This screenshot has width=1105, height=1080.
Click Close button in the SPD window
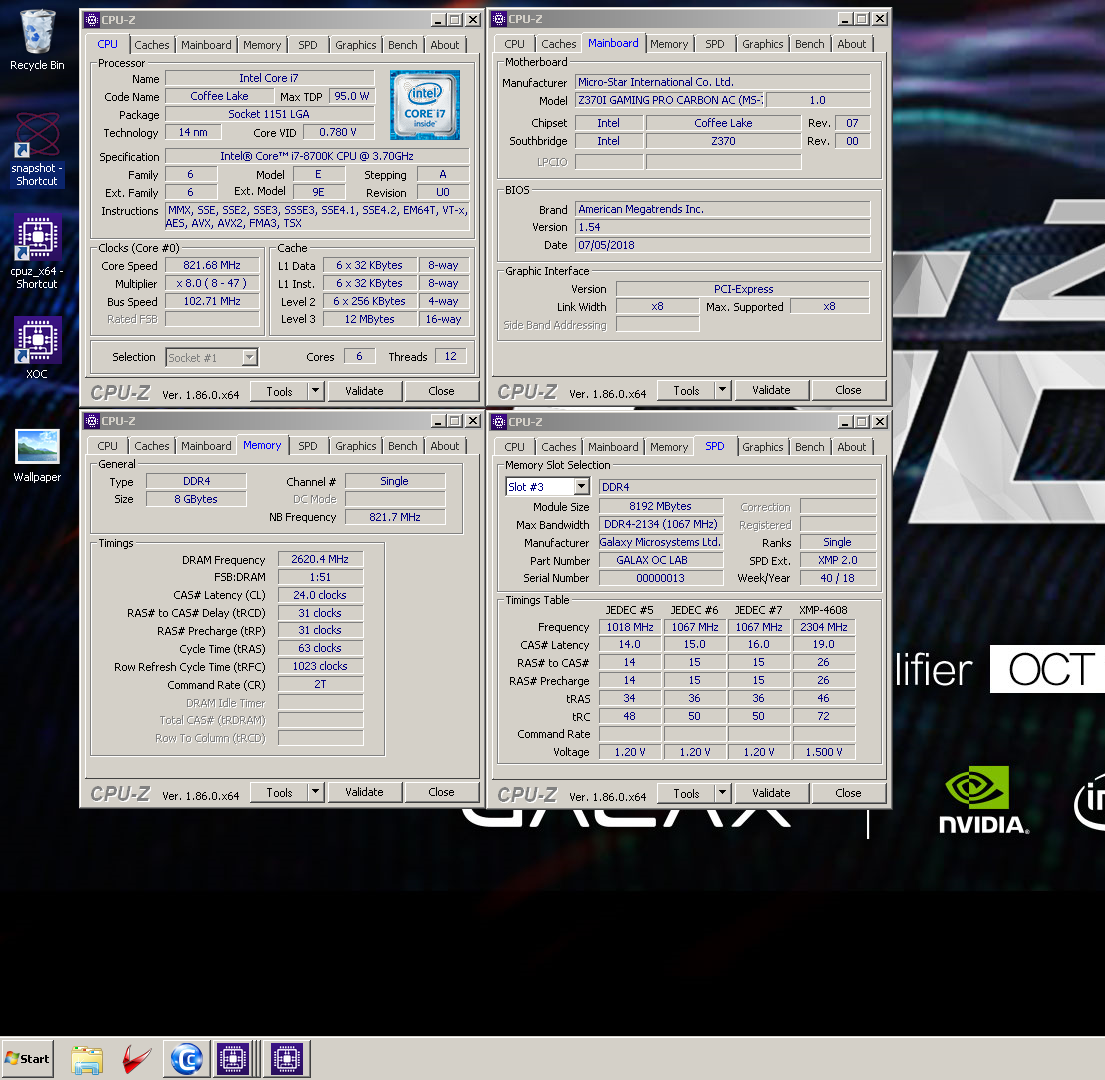(848, 793)
